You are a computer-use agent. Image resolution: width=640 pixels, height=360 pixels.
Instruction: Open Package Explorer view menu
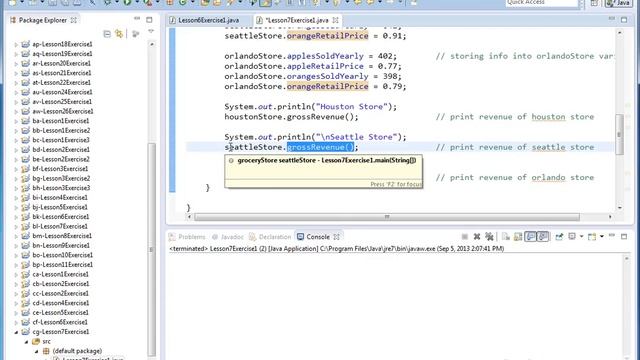click(x=151, y=31)
